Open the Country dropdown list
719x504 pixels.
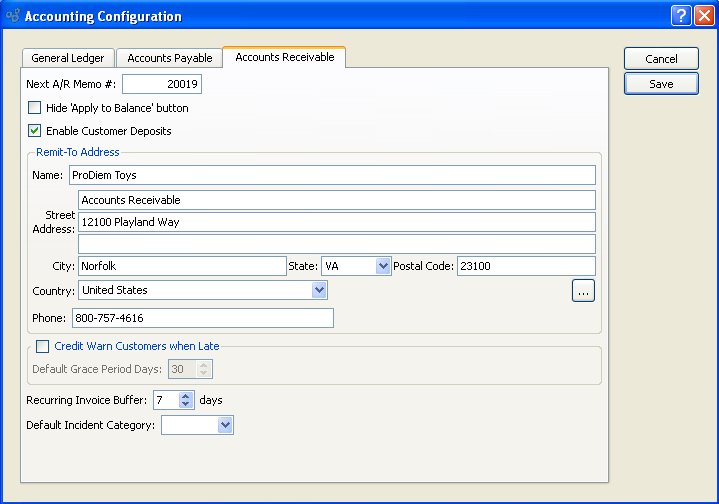coord(319,290)
